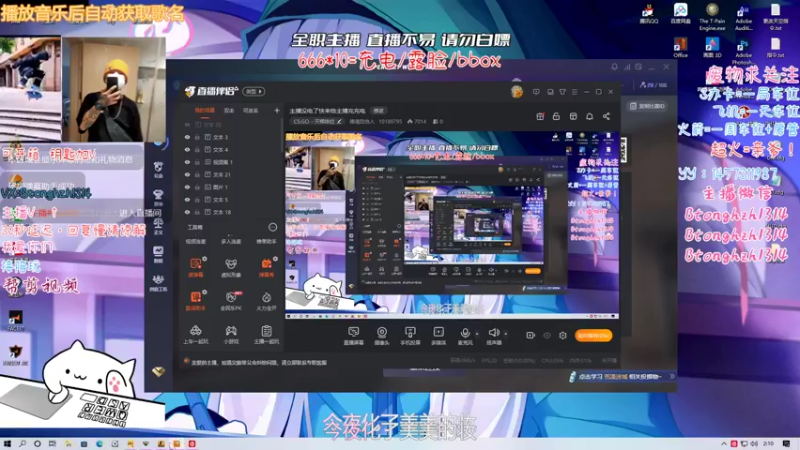Toggle the lock on layer 文本 3
The width and height of the screenshot is (800, 450).
pyautogui.click(x=197, y=137)
